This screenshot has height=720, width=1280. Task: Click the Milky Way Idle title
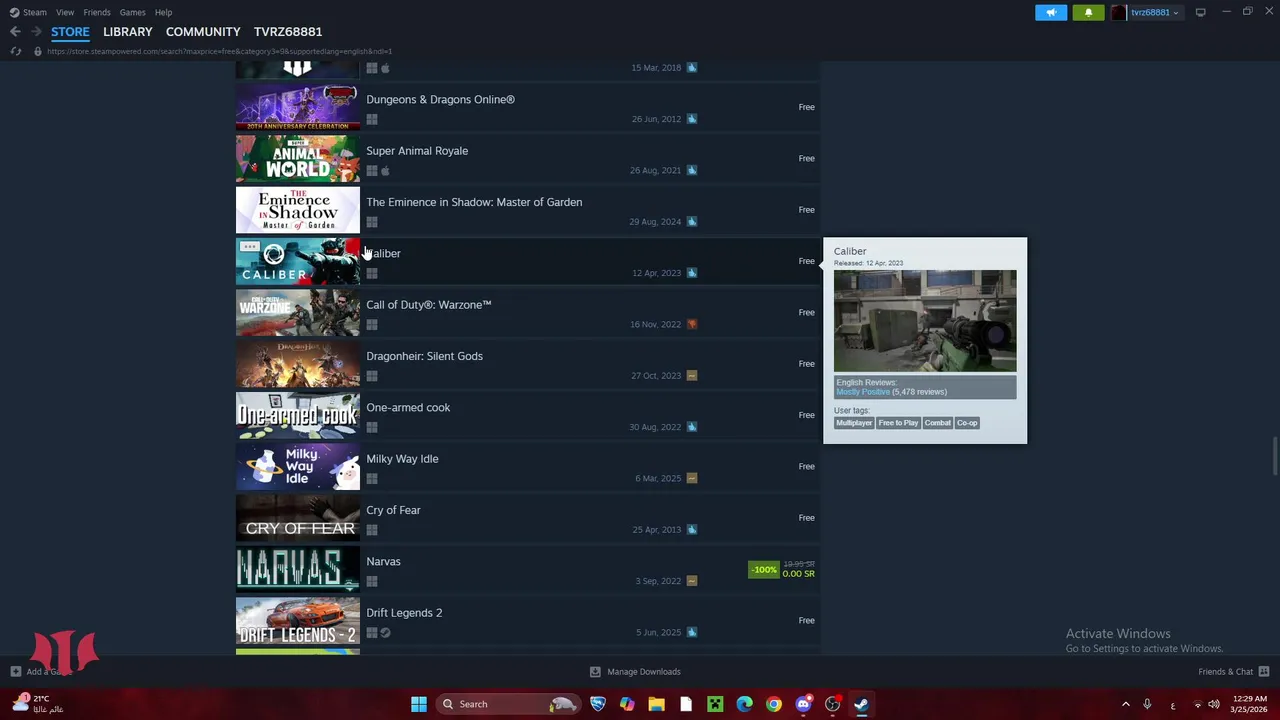tap(402, 459)
